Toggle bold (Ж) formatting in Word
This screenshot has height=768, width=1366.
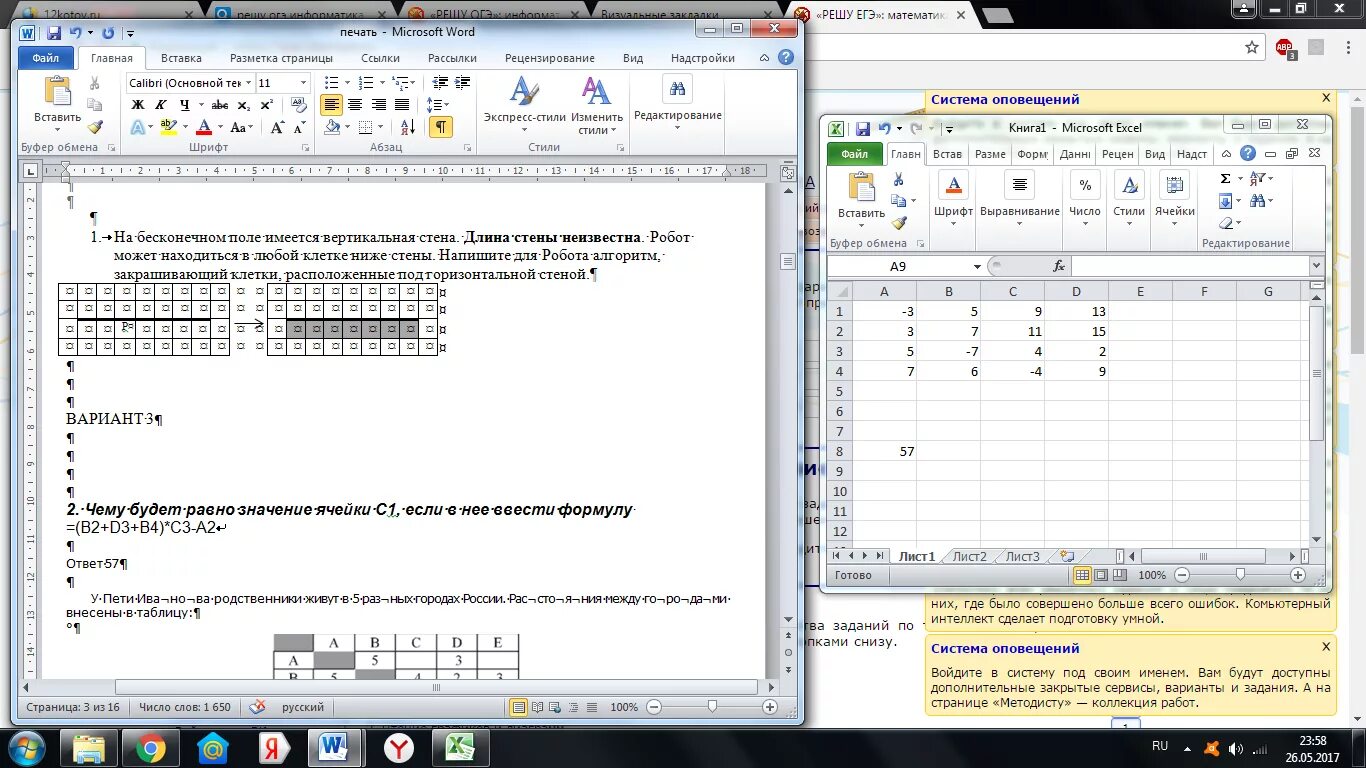(138, 105)
